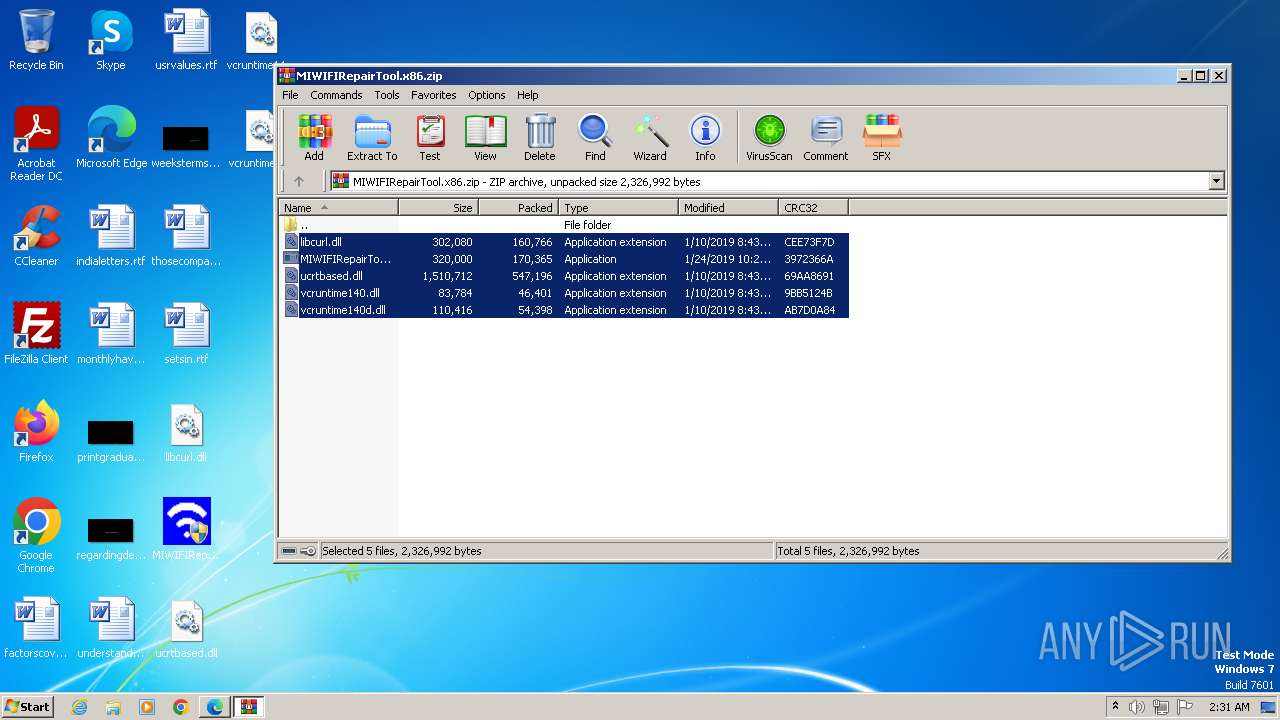Open Firefox desktop shortcut
1280x720 pixels.
(x=36, y=432)
